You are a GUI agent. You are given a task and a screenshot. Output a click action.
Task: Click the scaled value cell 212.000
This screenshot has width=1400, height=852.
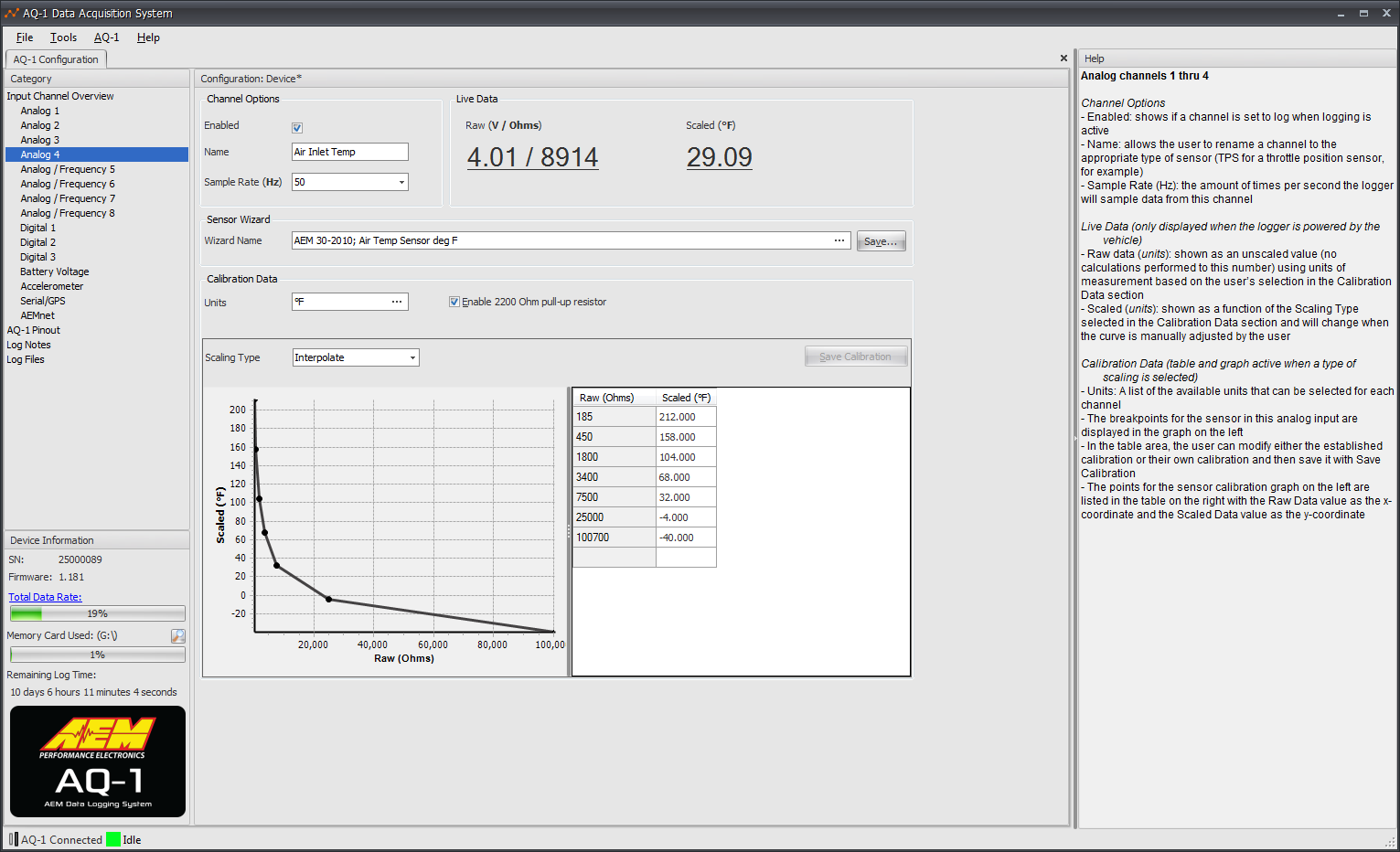[686, 417]
